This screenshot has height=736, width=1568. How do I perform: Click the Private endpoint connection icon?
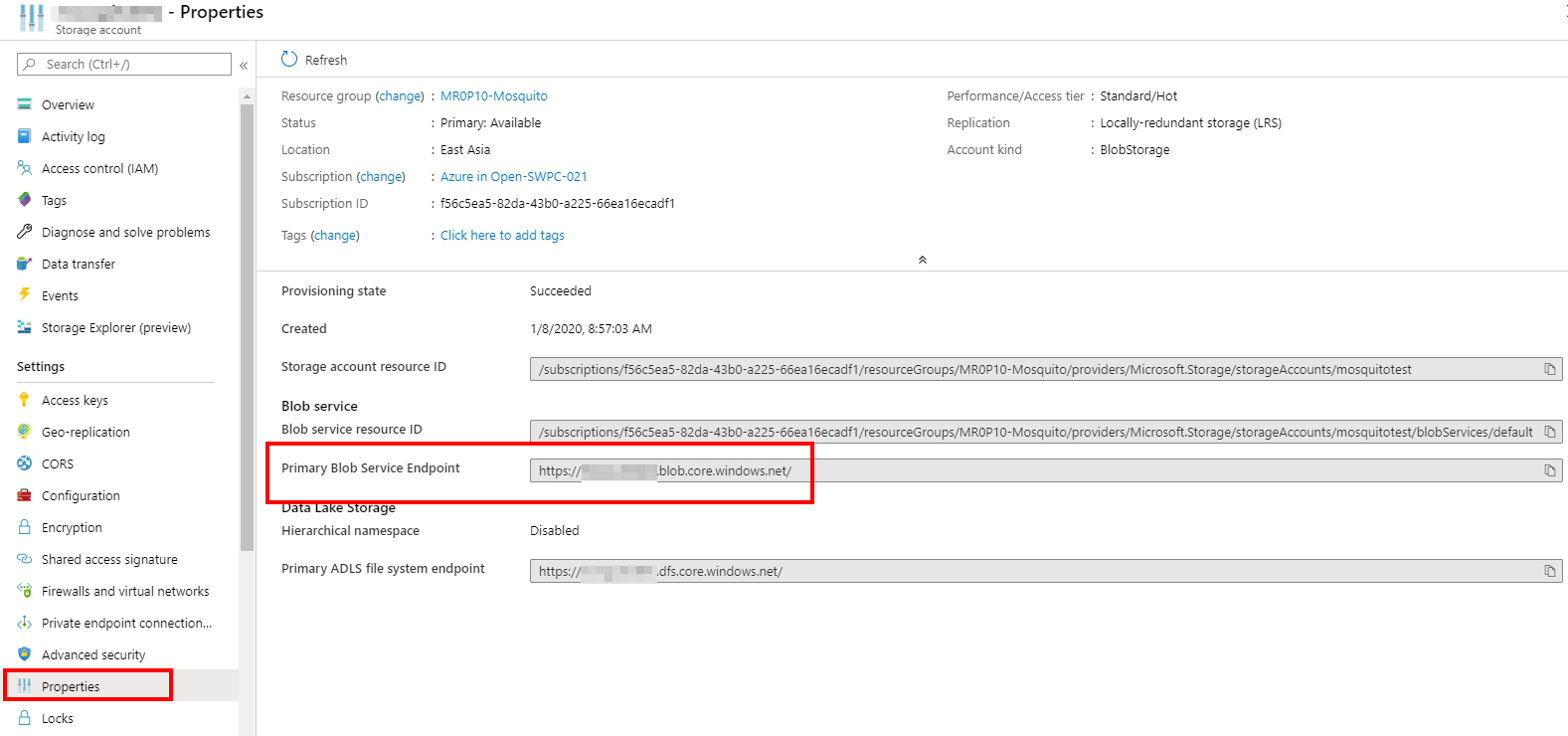point(24,623)
